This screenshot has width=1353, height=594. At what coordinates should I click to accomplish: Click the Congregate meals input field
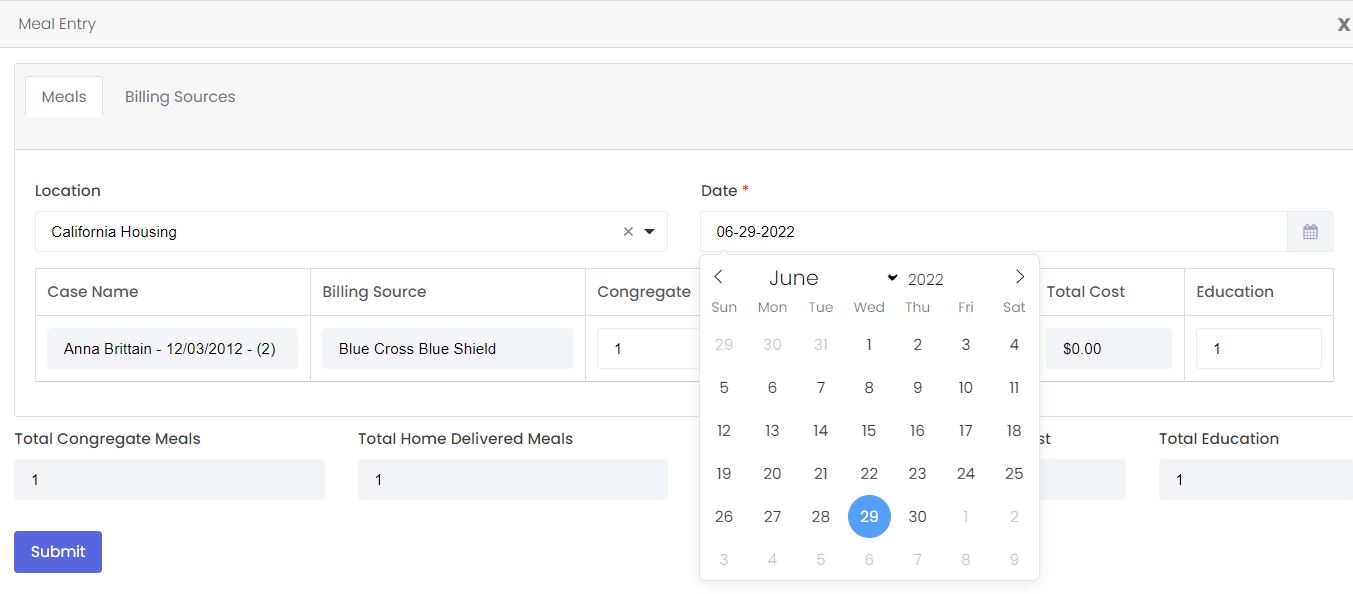click(645, 349)
